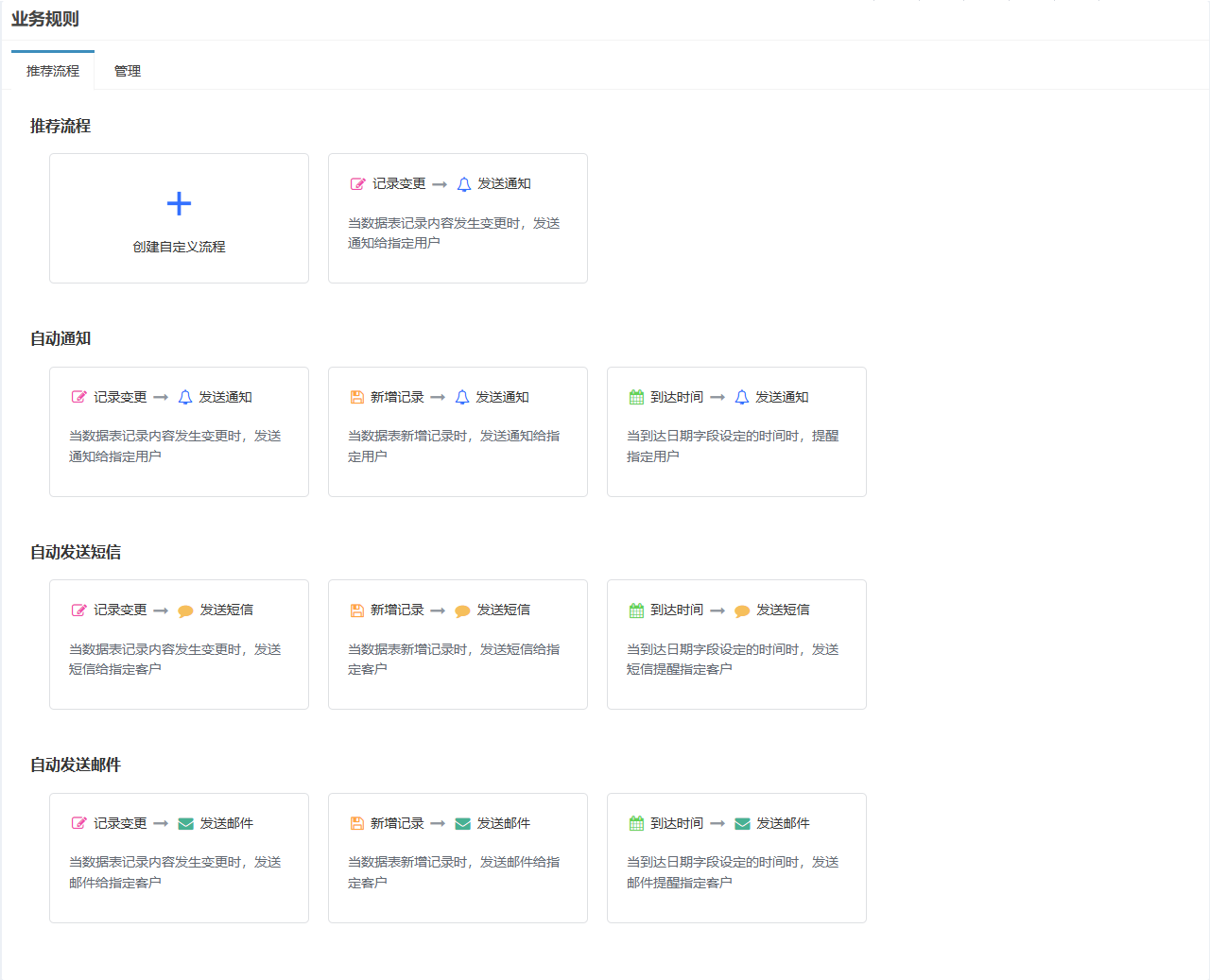Select the description 当到达日期字段设定的时间时，发送短信提醒指定客户
Viewport: 1210px width, 980px height.
(733, 659)
